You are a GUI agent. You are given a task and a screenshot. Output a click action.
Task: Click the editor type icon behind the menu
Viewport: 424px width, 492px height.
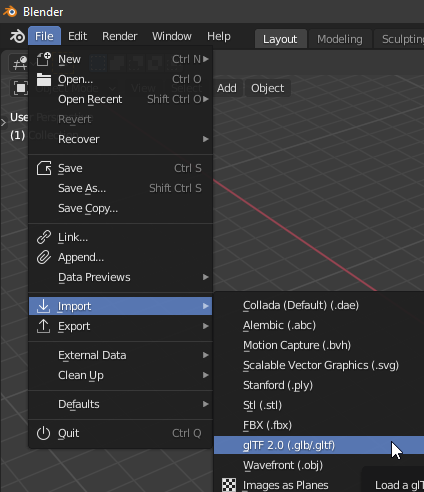[19, 63]
